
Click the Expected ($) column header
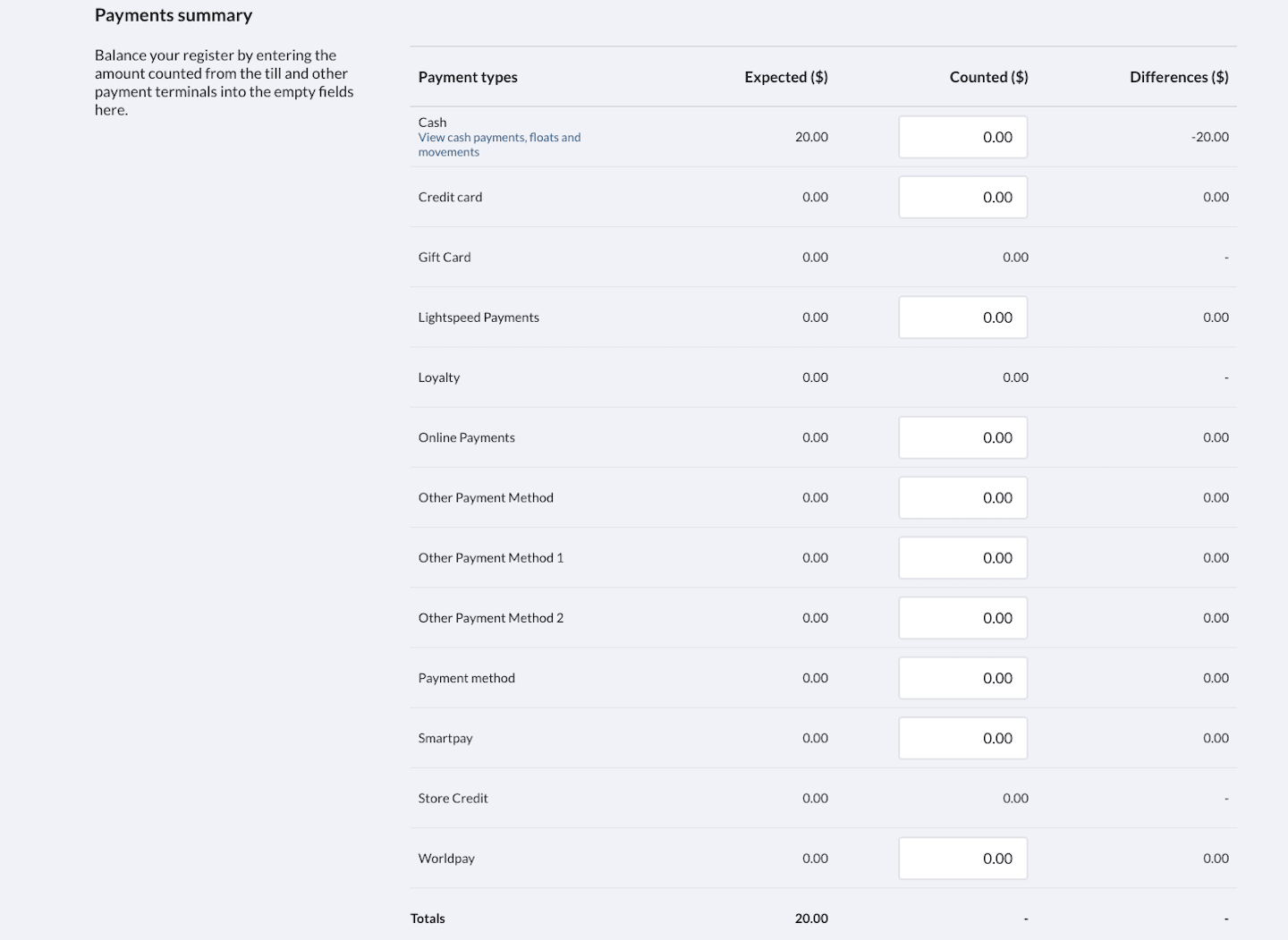[785, 77]
